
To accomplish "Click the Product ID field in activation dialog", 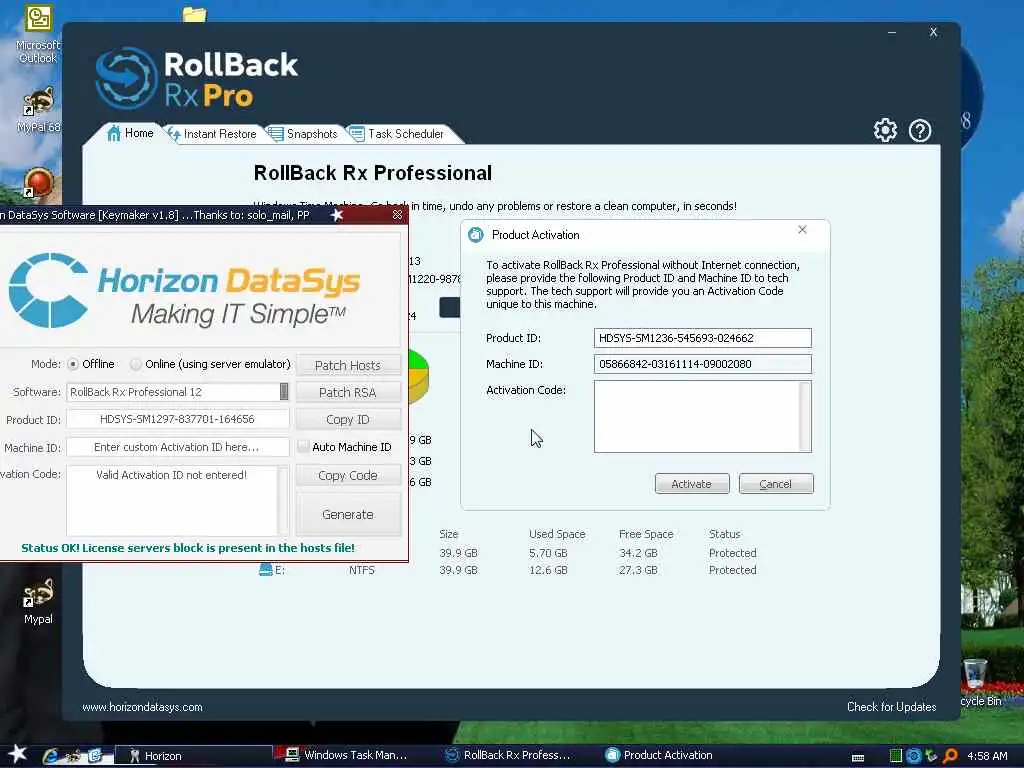I will pos(703,338).
